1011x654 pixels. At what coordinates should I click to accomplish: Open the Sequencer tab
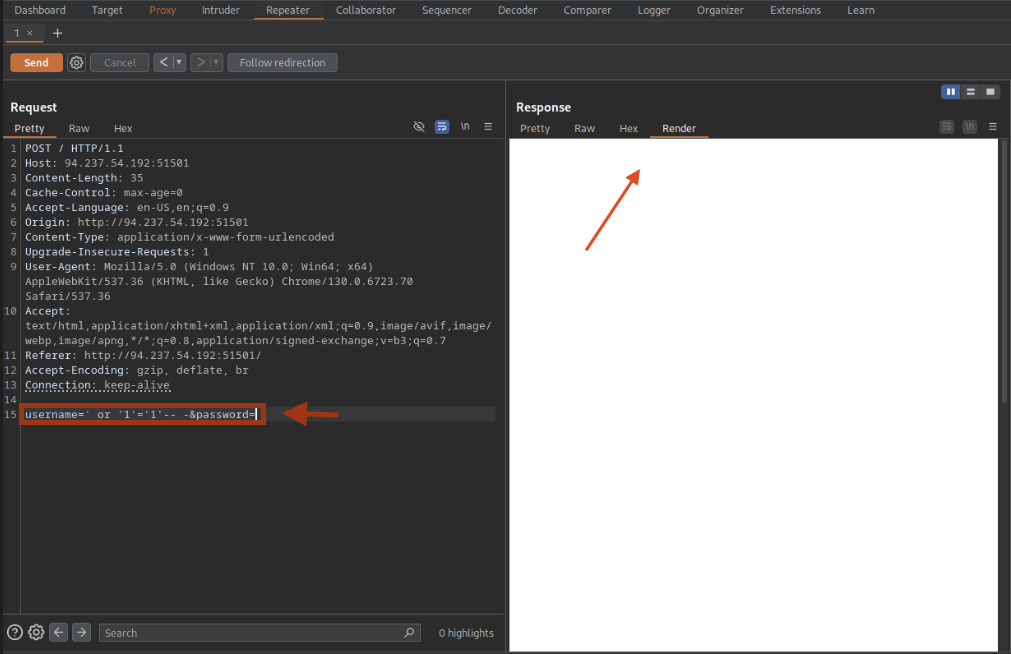click(446, 10)
